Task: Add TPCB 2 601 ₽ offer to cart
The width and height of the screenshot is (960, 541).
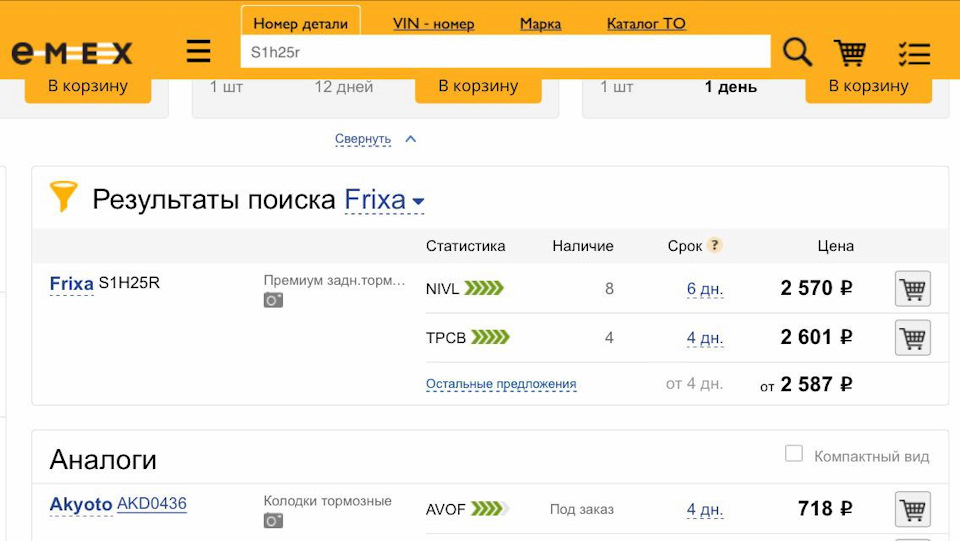Action: (913, 337)
